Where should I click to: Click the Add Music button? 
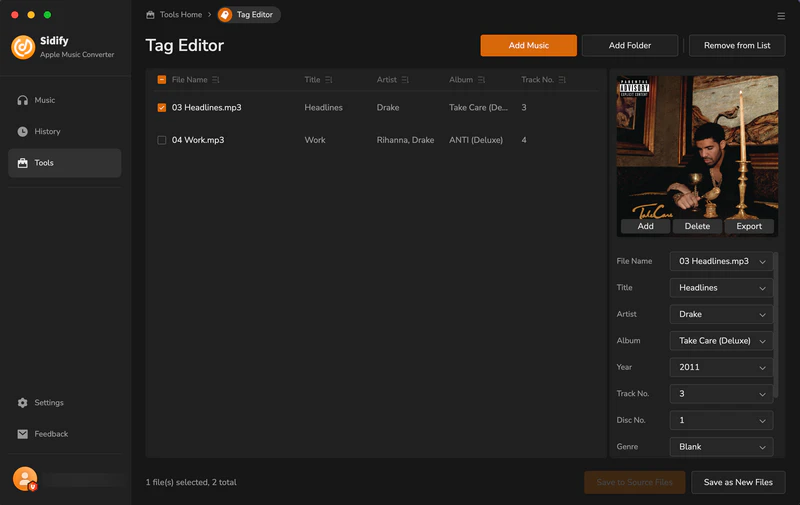[529, 45]
